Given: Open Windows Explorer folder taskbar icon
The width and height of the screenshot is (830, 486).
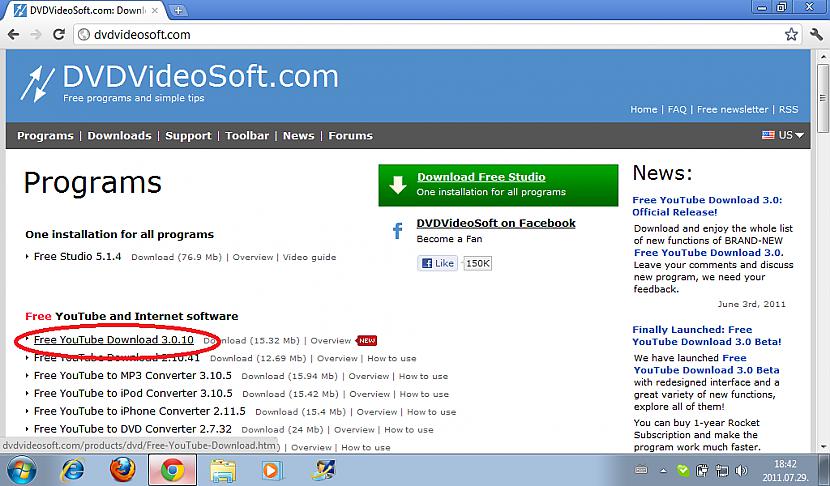Looking at the screenshot, I should [223, 470].
